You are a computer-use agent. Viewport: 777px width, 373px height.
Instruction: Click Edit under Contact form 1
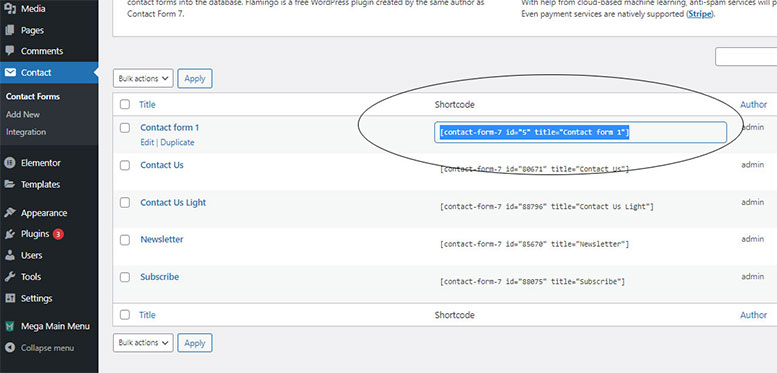(147, 142)
